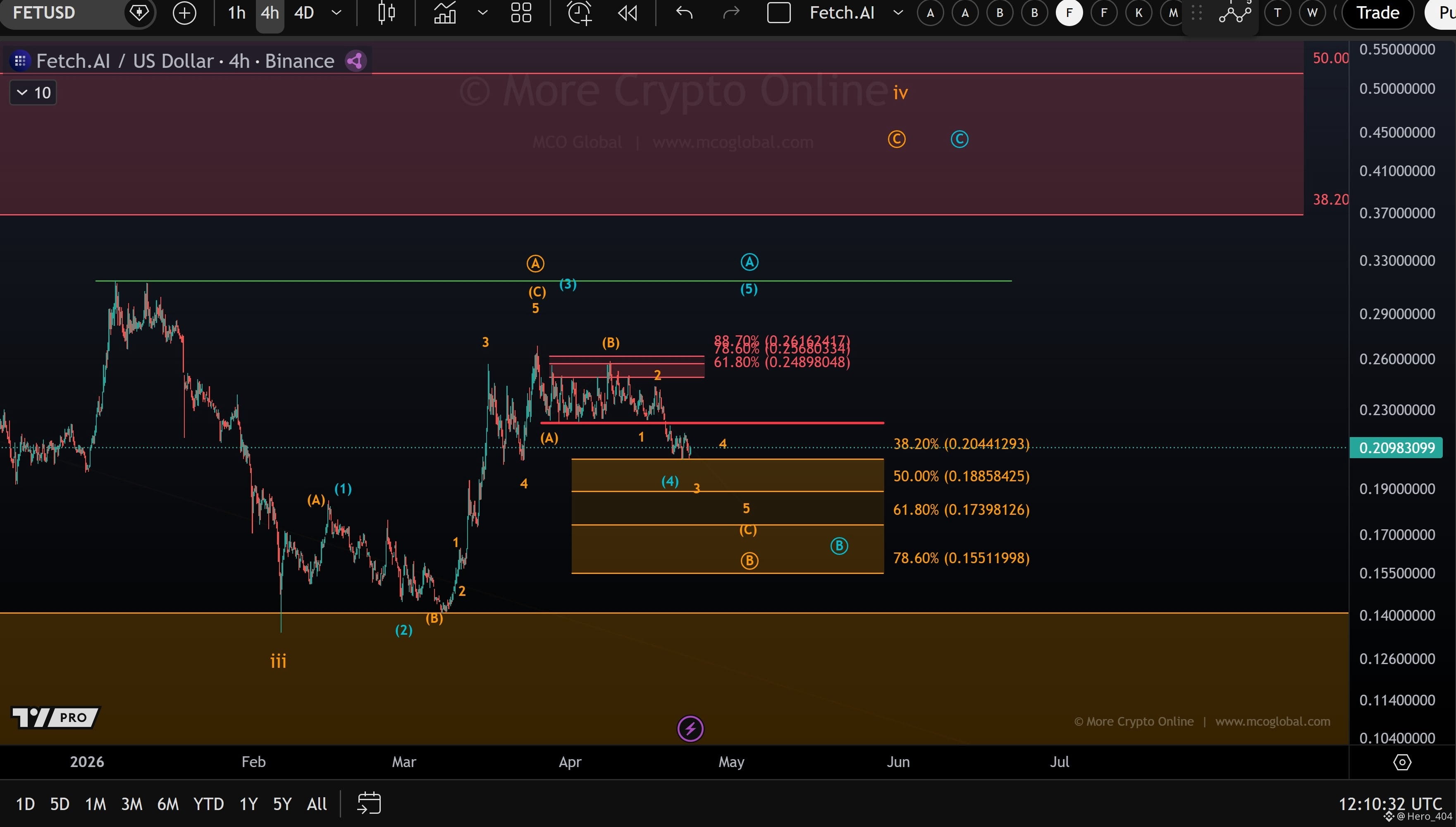The image size is (1456, 827).
Task: Open the FETUSD symbol search
Action: click(x=62, y=12)
